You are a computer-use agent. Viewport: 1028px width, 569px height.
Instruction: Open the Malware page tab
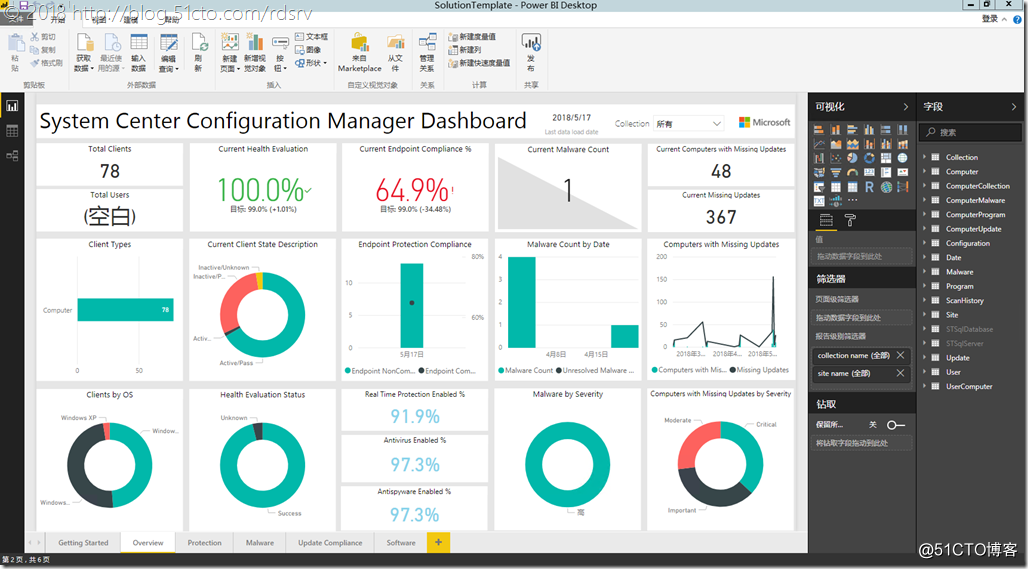click(x=260, y=543)
